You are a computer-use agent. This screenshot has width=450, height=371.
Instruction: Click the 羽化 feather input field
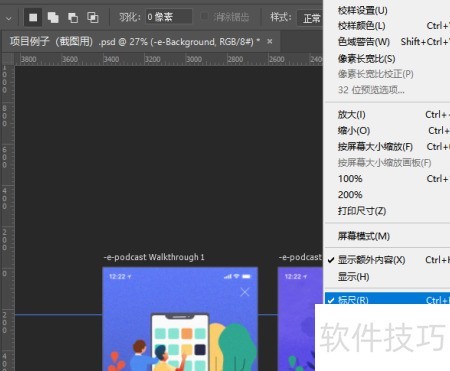169,17
